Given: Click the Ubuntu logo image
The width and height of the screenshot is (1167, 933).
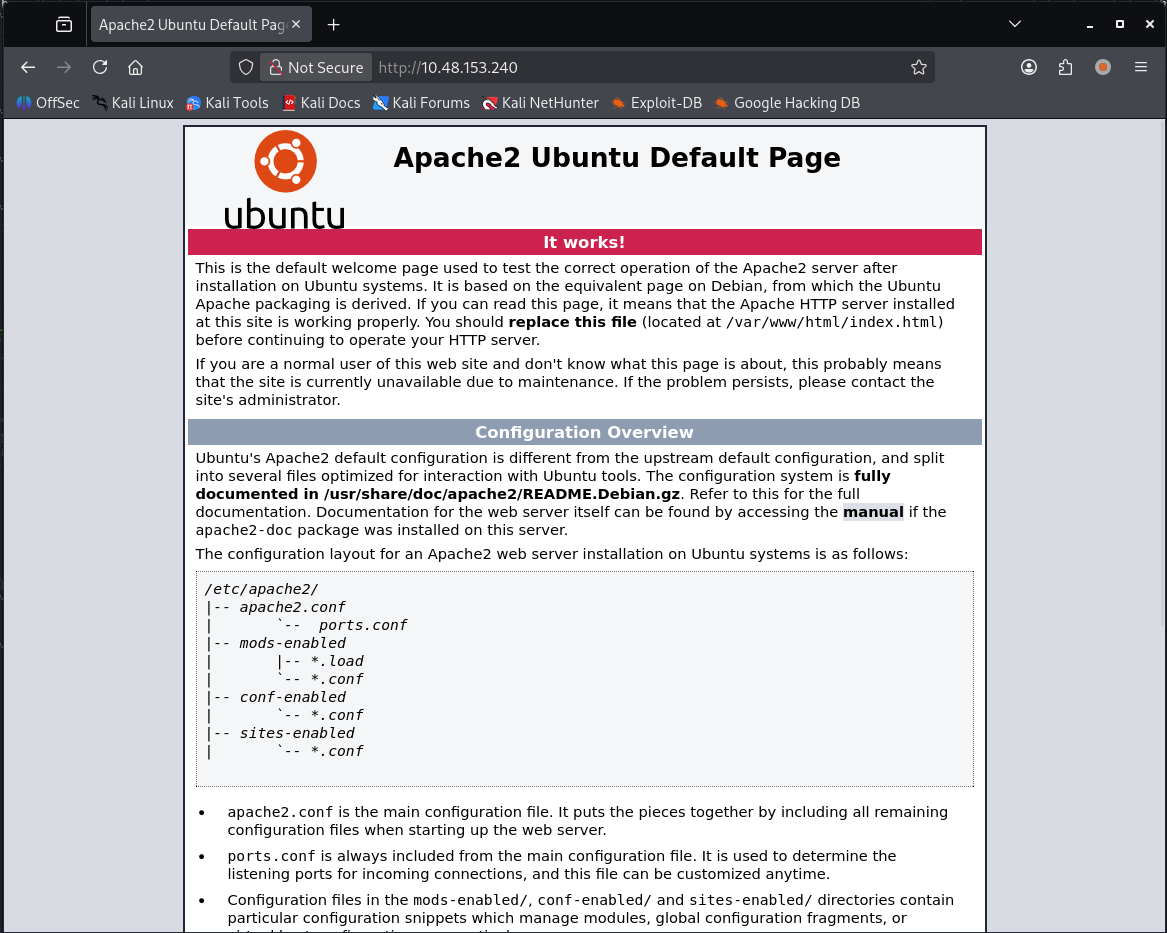Looking at the screenshot, I should tap(285, 180).
